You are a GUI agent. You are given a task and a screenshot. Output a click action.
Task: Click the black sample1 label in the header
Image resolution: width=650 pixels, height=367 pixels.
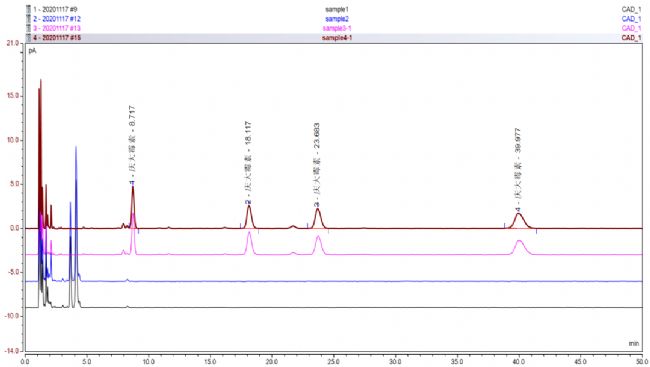[337, 9]
